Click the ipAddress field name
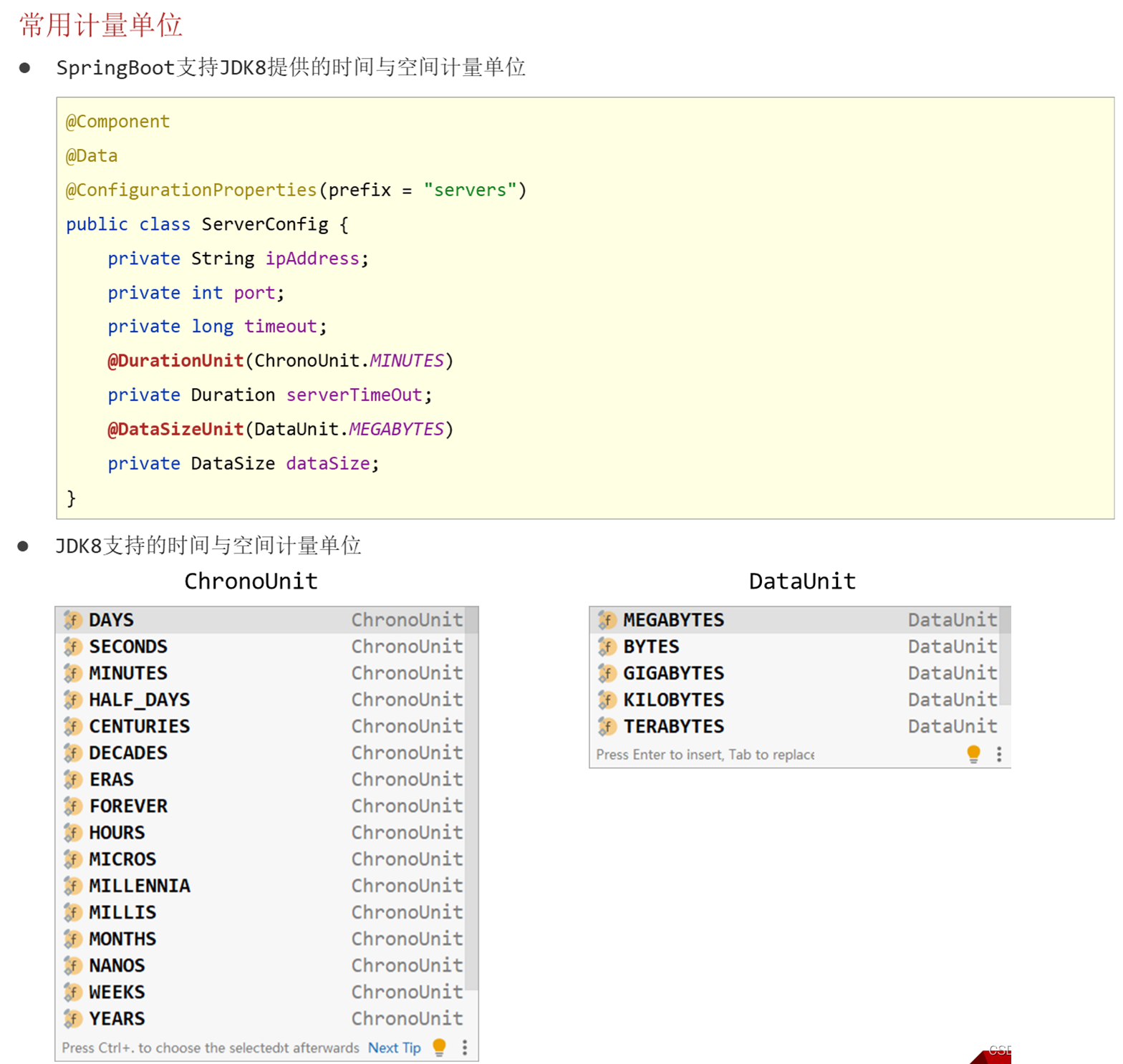Viewport: 1123px width, 1064px height. (312, 258)
